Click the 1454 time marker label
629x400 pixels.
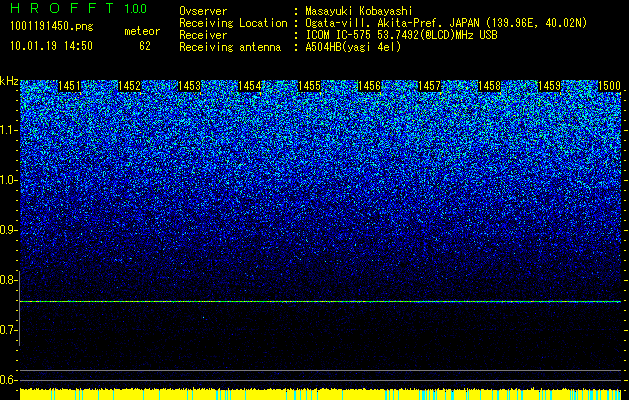pos(249,86)
